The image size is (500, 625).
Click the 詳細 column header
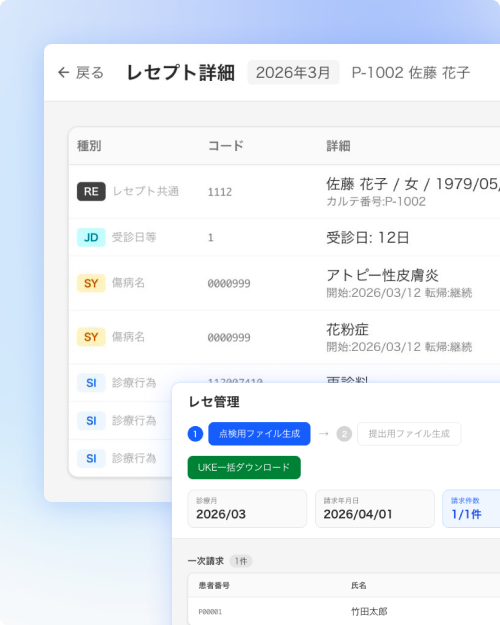tap(338, 146)
